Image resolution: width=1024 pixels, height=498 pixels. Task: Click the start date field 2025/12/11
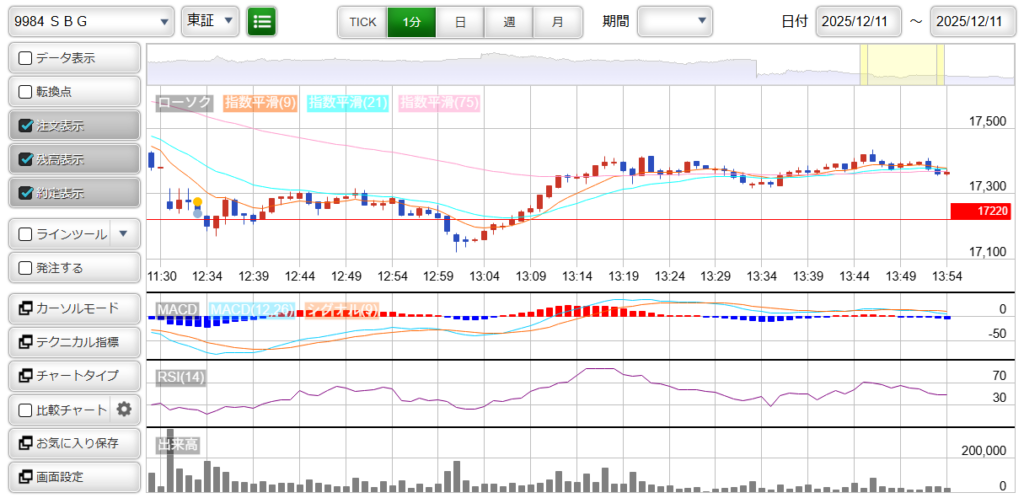[858, 21]
